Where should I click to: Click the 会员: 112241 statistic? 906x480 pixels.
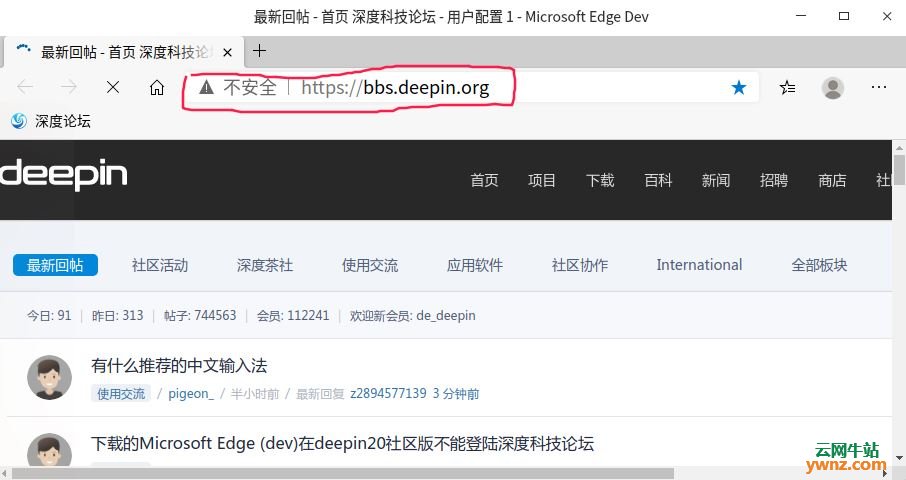(293, 315)
